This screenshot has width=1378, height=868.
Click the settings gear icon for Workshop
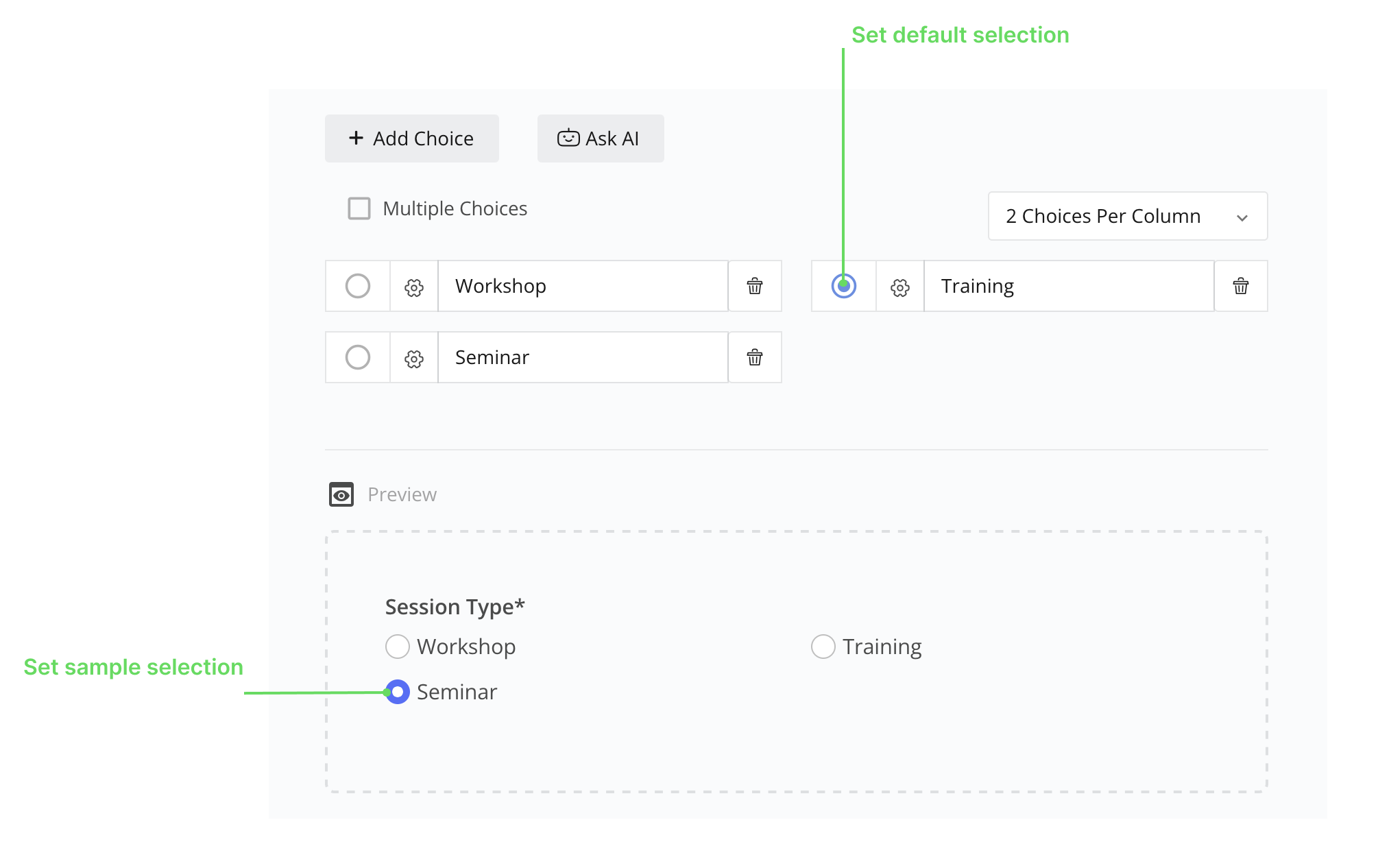tap(413, 287)
